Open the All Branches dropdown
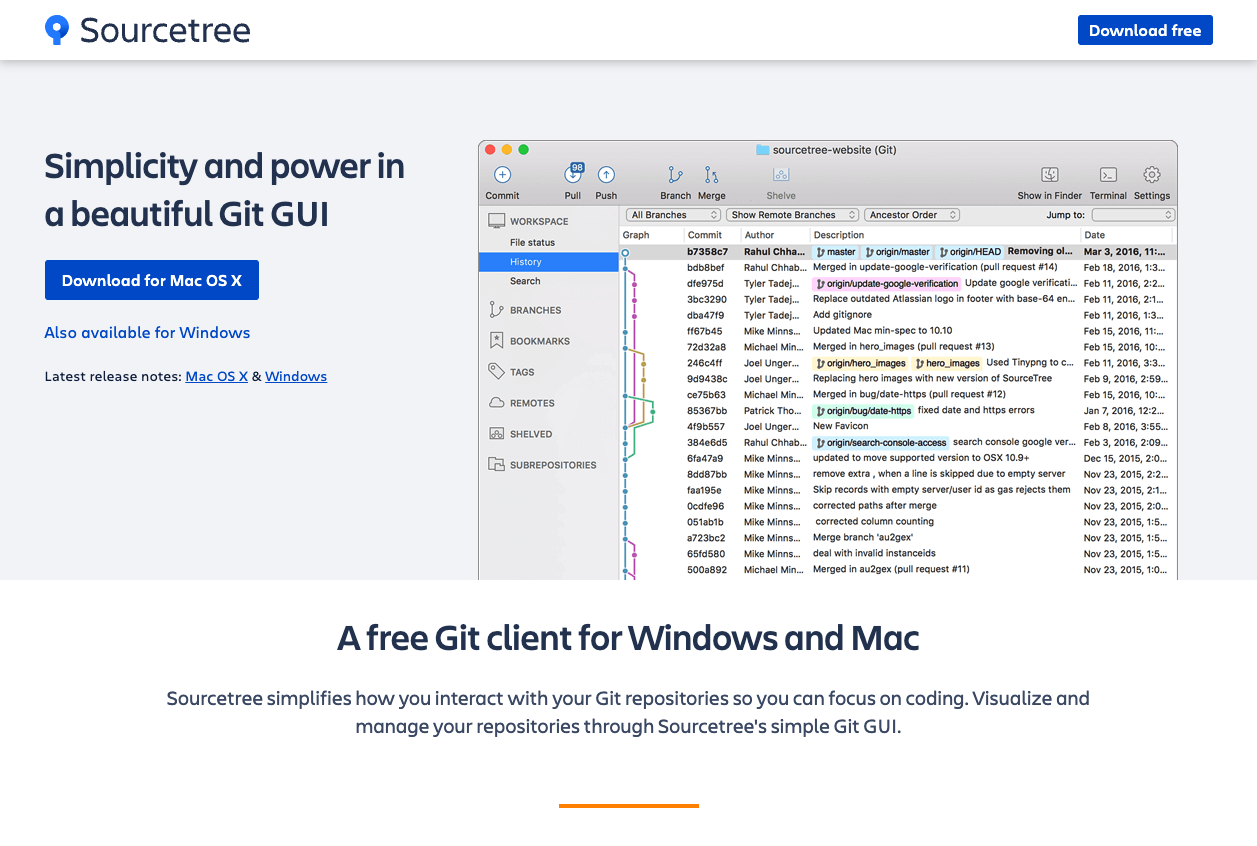This screenshot has height=846, width=1257. [674, 215]
